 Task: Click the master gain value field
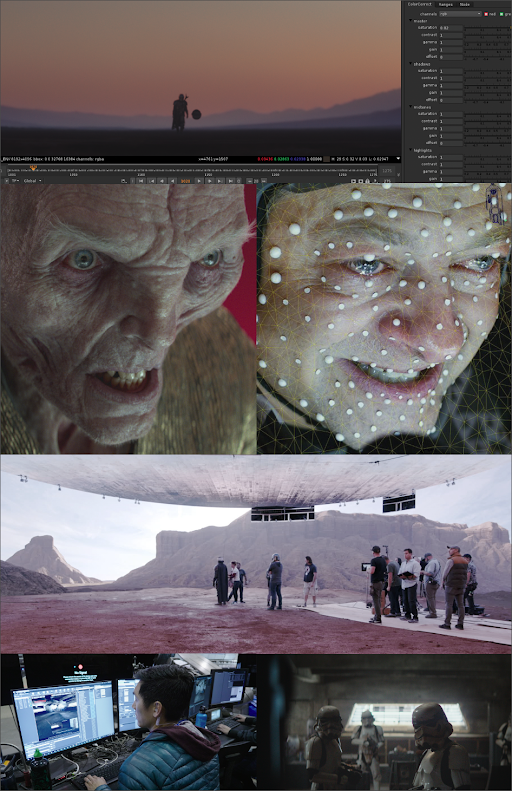point(450,49)
